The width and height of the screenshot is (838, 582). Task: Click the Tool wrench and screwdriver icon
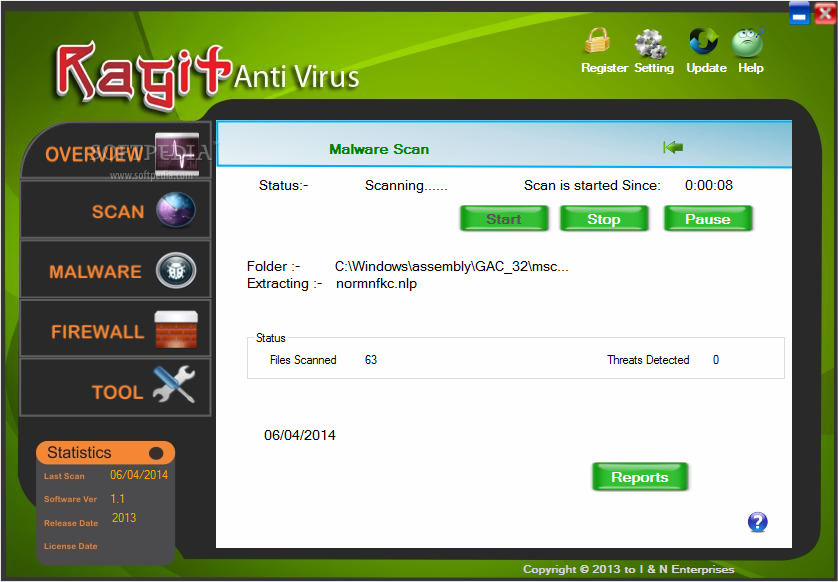click(x=174, y=384)
